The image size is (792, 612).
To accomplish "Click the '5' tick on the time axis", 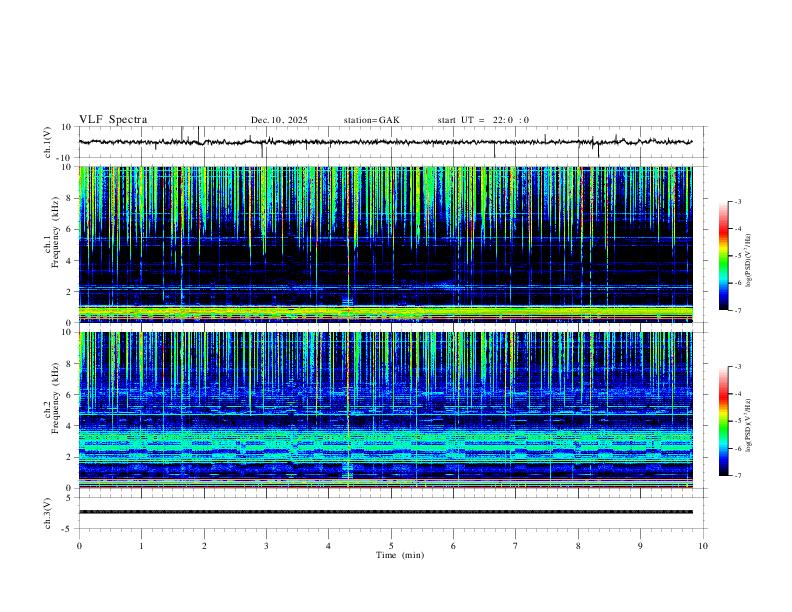I will tap(391, 546).
